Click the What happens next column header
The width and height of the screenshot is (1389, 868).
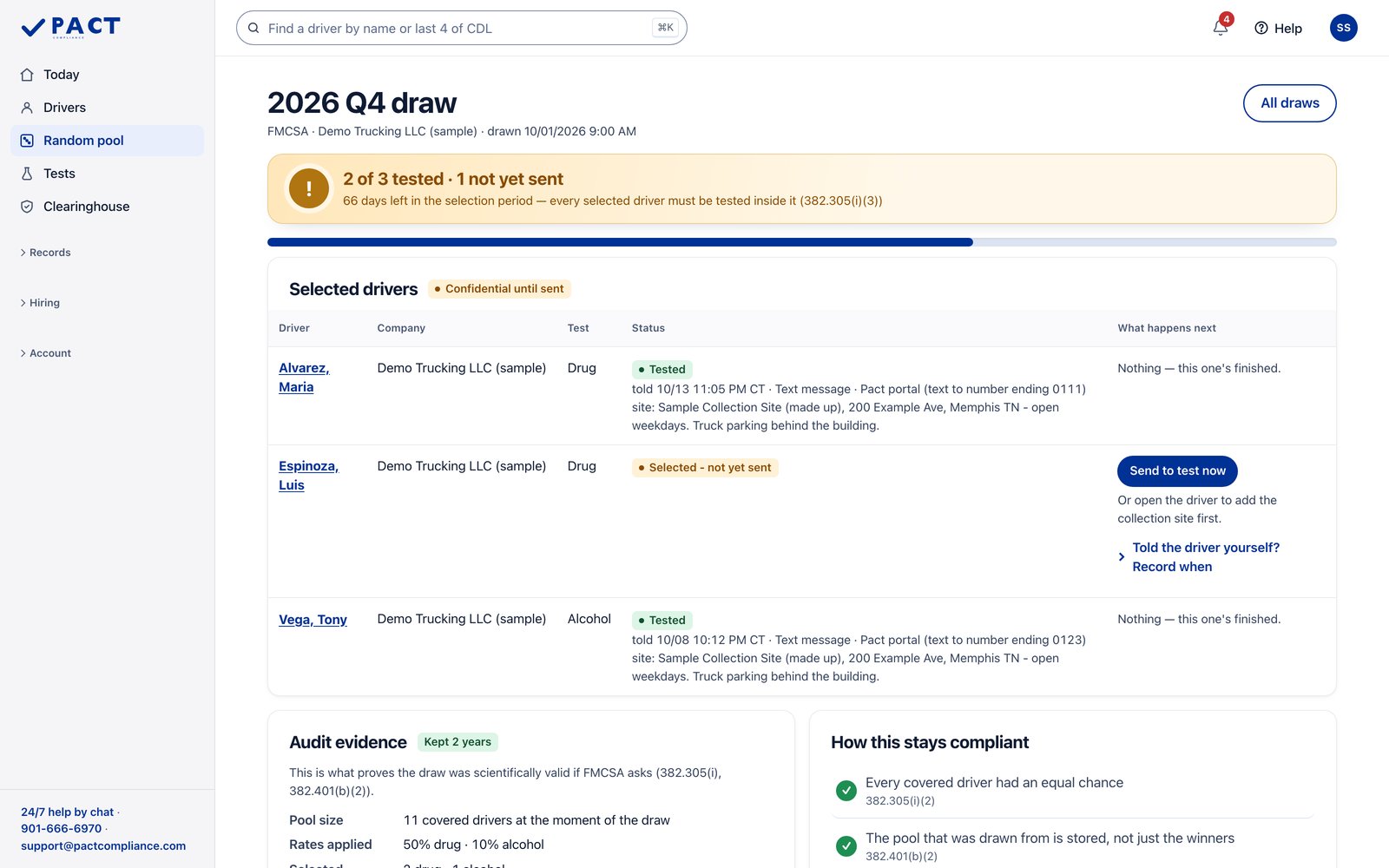[1167, 328]
